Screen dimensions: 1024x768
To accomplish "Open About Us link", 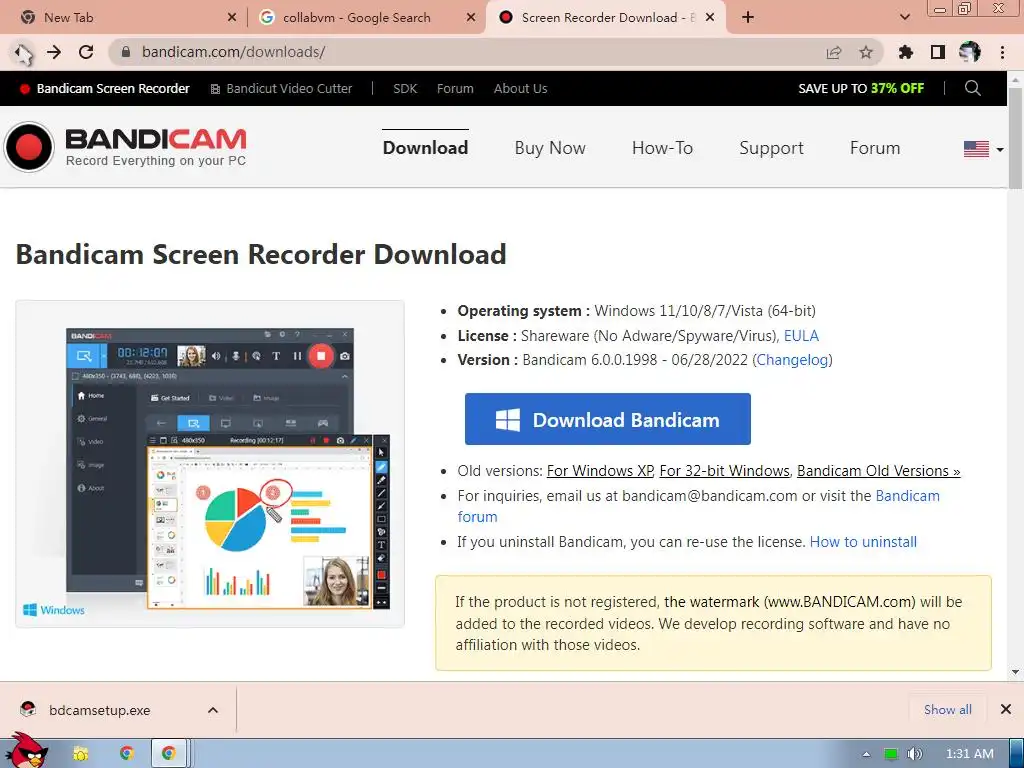I will click(520, 89).
